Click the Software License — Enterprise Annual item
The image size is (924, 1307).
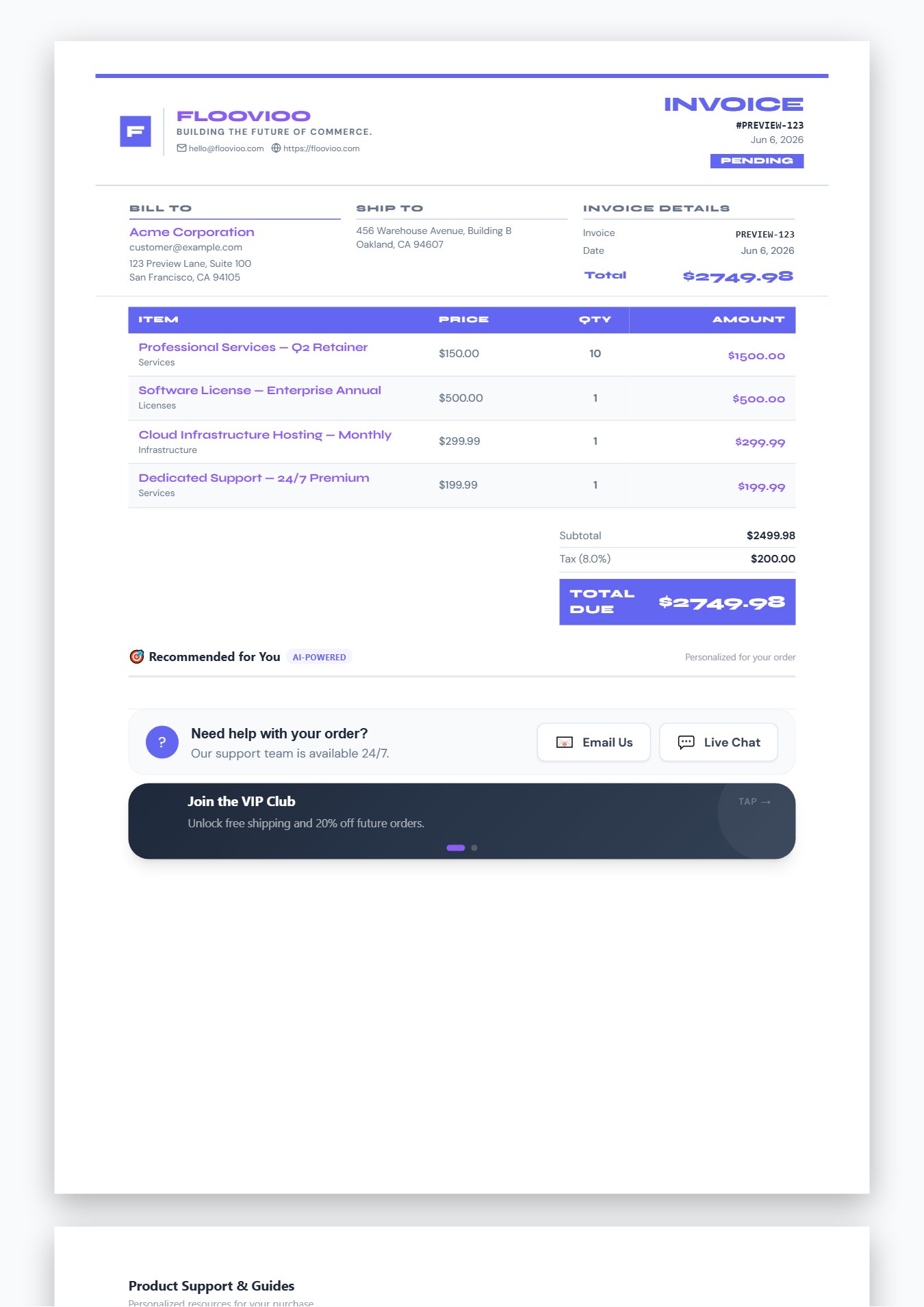(259, 391)
